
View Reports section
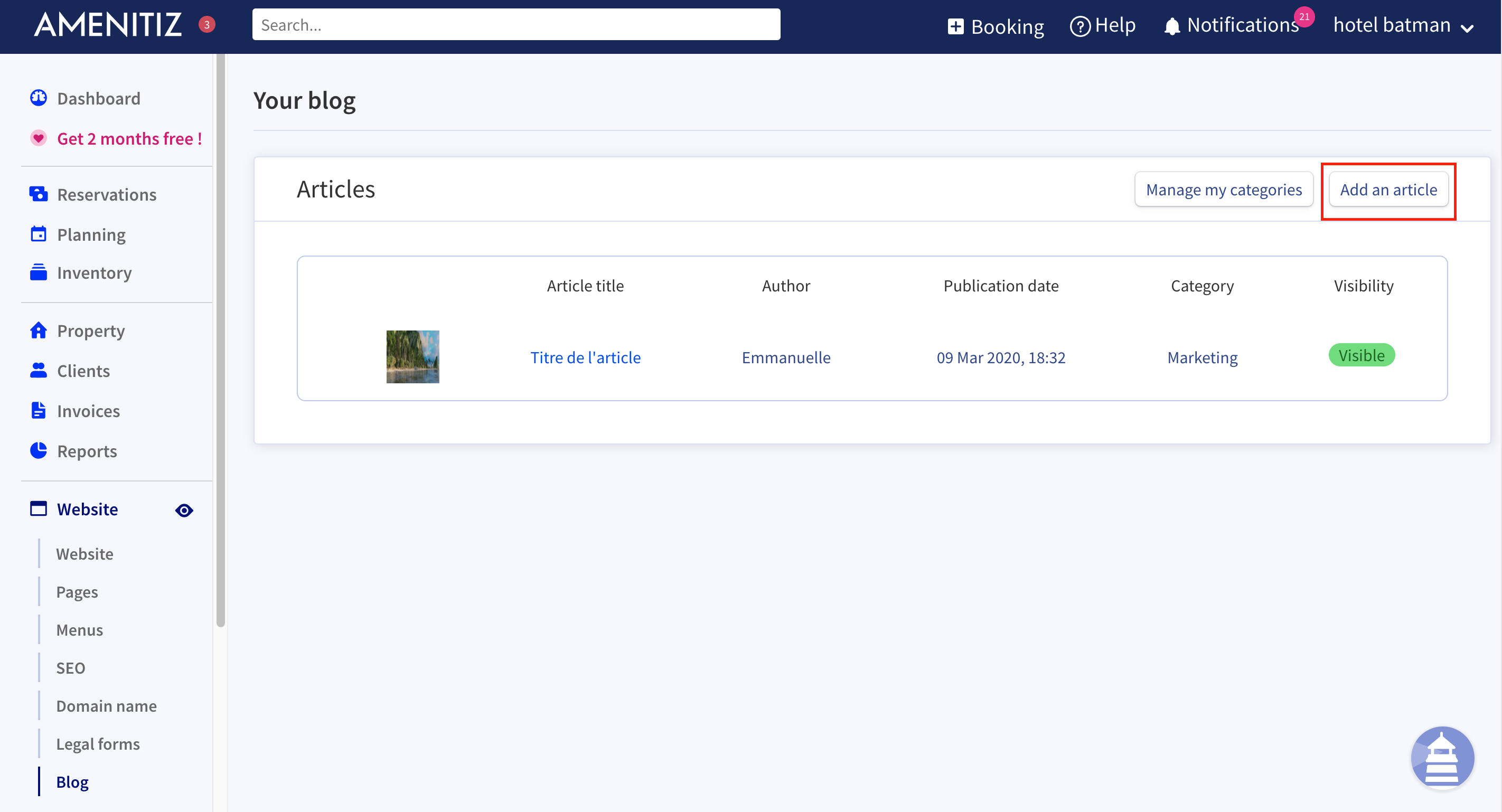click(87, 451)
